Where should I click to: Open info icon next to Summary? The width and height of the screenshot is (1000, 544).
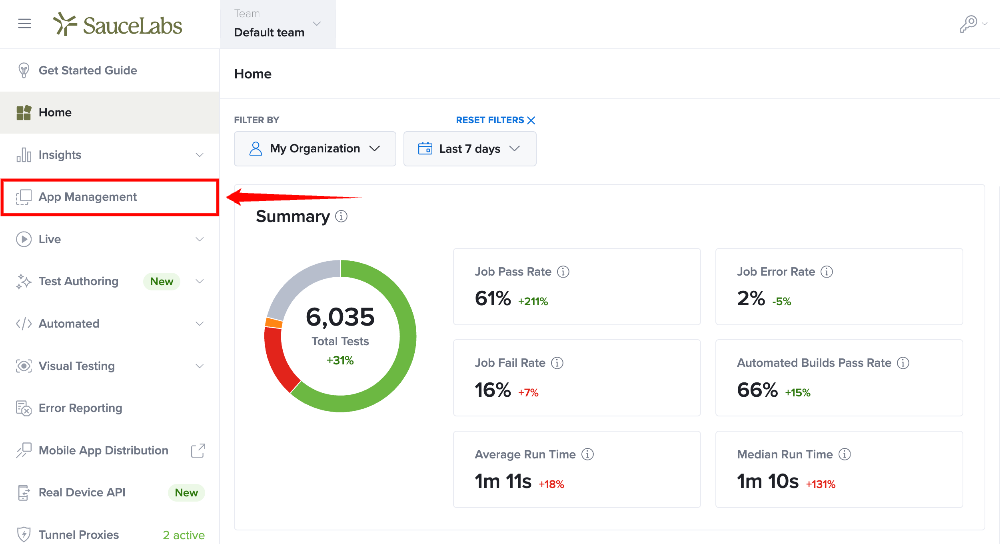[x=341, y=216]
